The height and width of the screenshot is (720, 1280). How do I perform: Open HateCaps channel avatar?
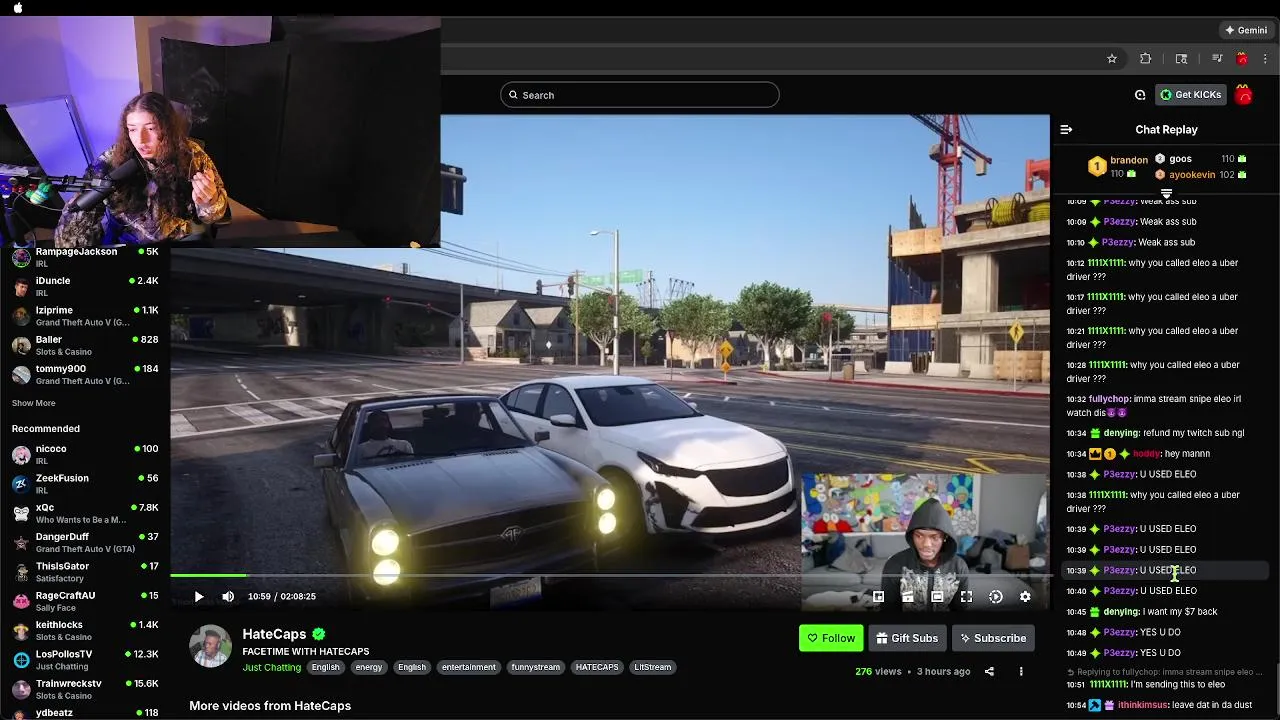pos(211,647)
